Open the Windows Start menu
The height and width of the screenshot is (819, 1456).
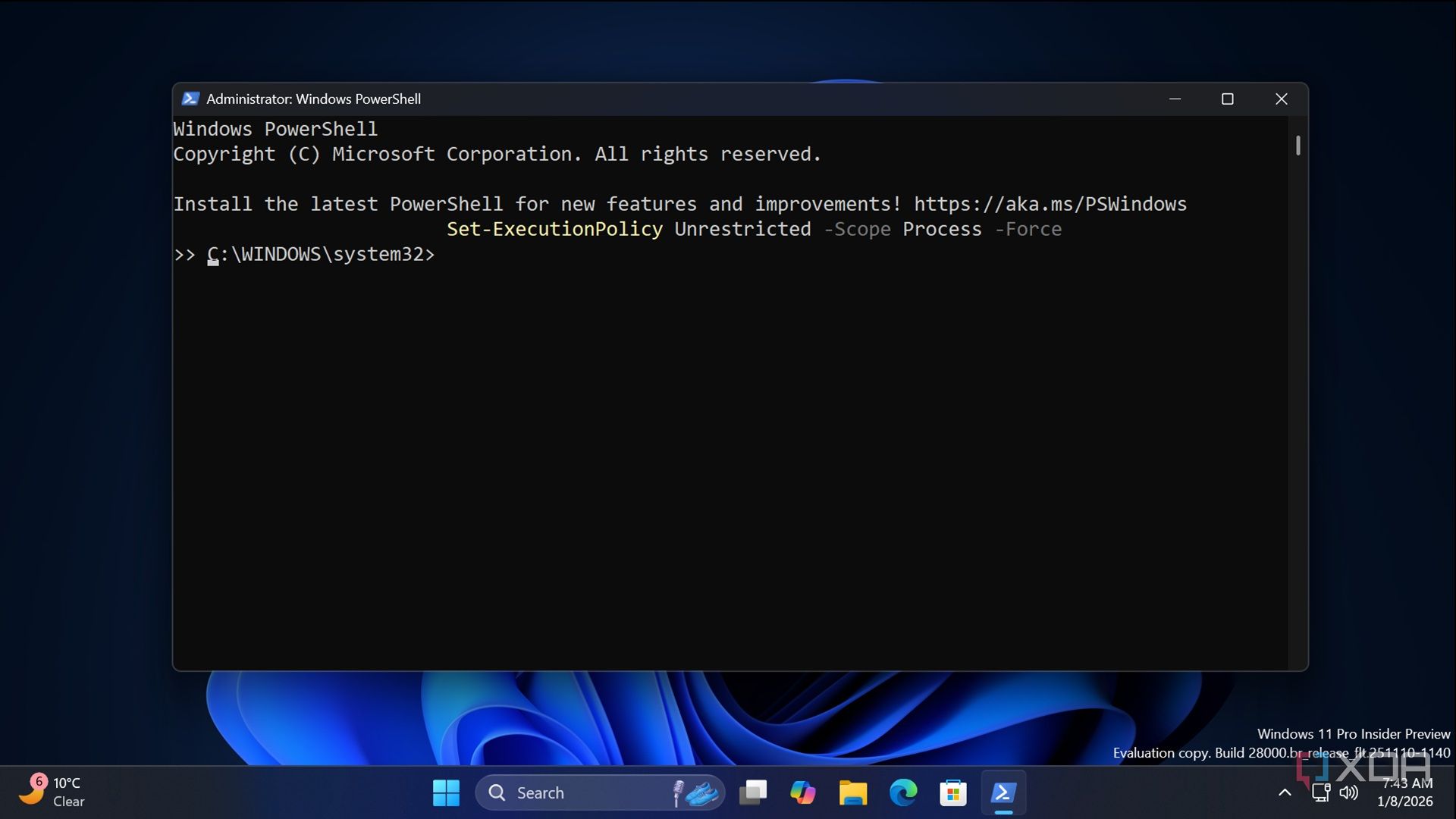click(446, 793)
